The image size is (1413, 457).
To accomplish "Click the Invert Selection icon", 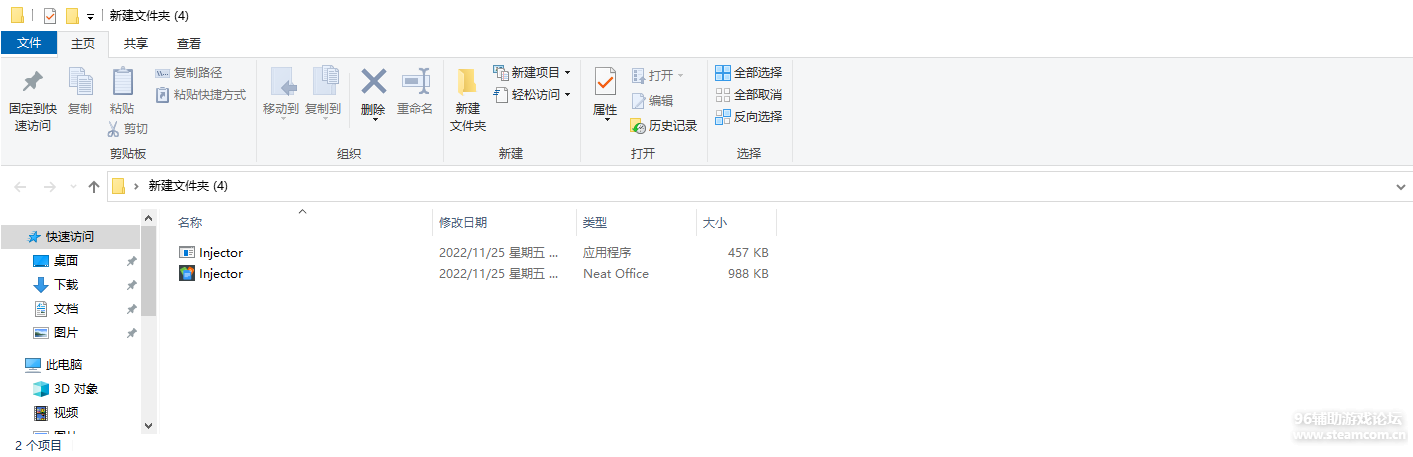I will [x=723, y=117].
